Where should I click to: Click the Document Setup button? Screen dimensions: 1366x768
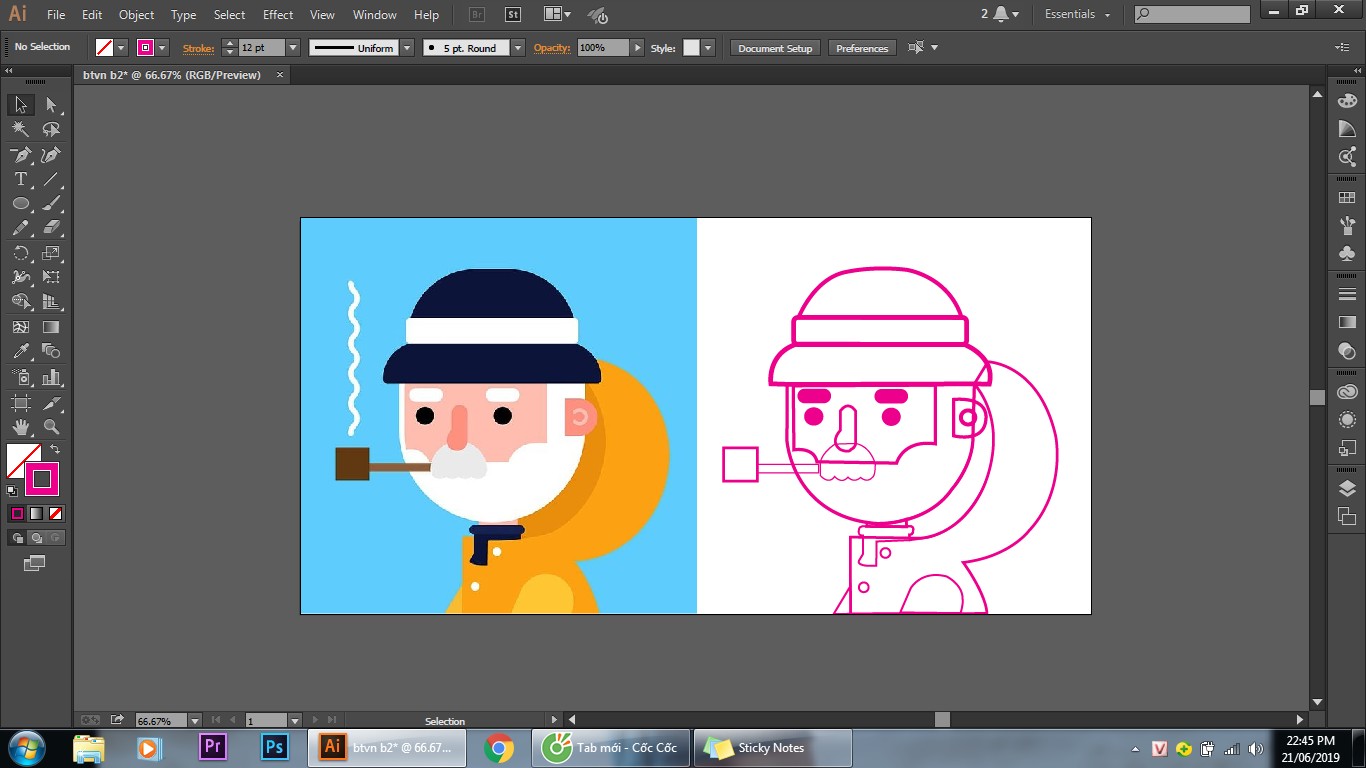[x=775, y=48]
